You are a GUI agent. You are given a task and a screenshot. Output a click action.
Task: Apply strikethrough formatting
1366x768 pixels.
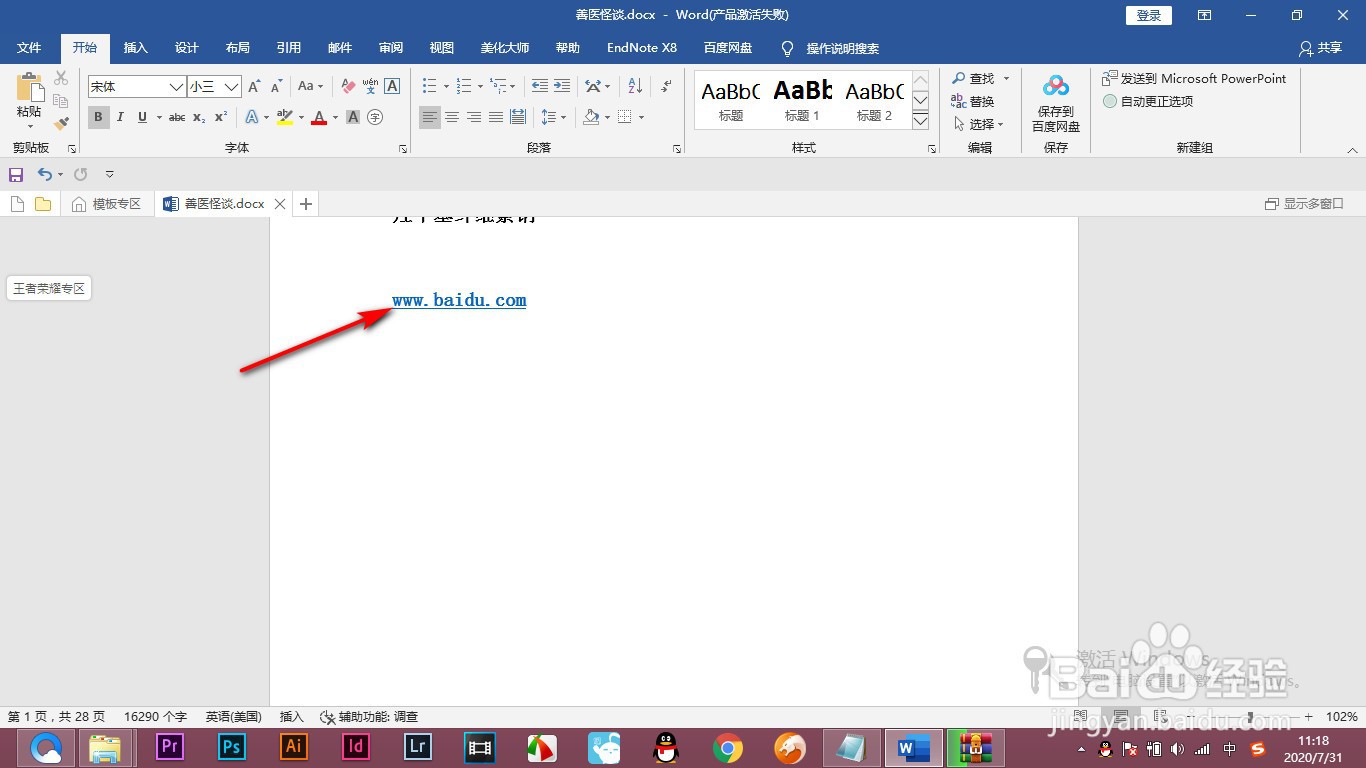tap(177, 117)
